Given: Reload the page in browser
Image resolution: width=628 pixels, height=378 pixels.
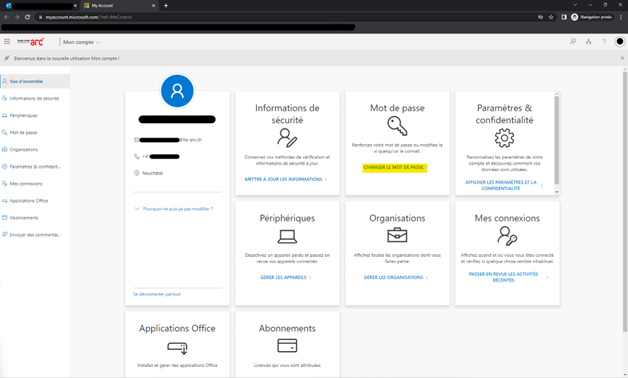Looking at the screenshot, I should 27,17.
